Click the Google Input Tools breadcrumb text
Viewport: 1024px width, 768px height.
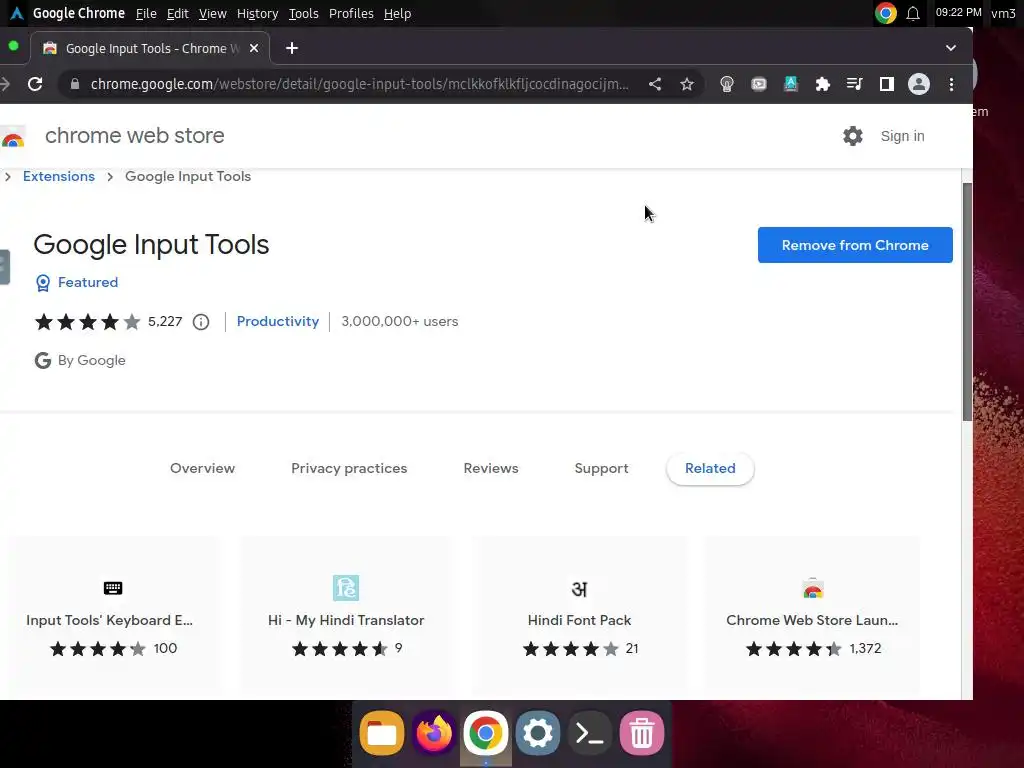(x=188, y=177)
